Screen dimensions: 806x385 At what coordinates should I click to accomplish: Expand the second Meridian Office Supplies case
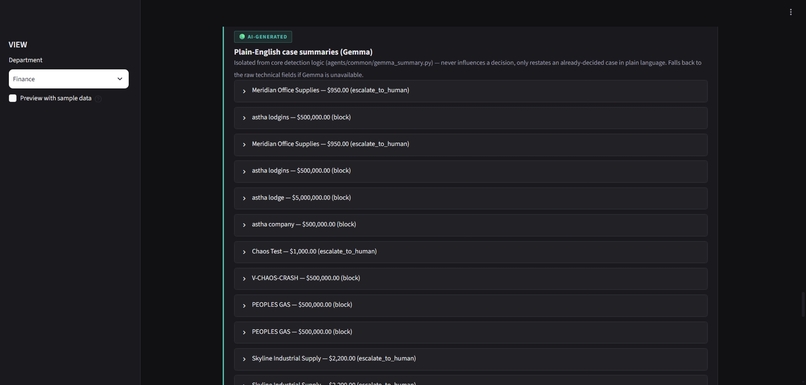(x=470, y=144)
